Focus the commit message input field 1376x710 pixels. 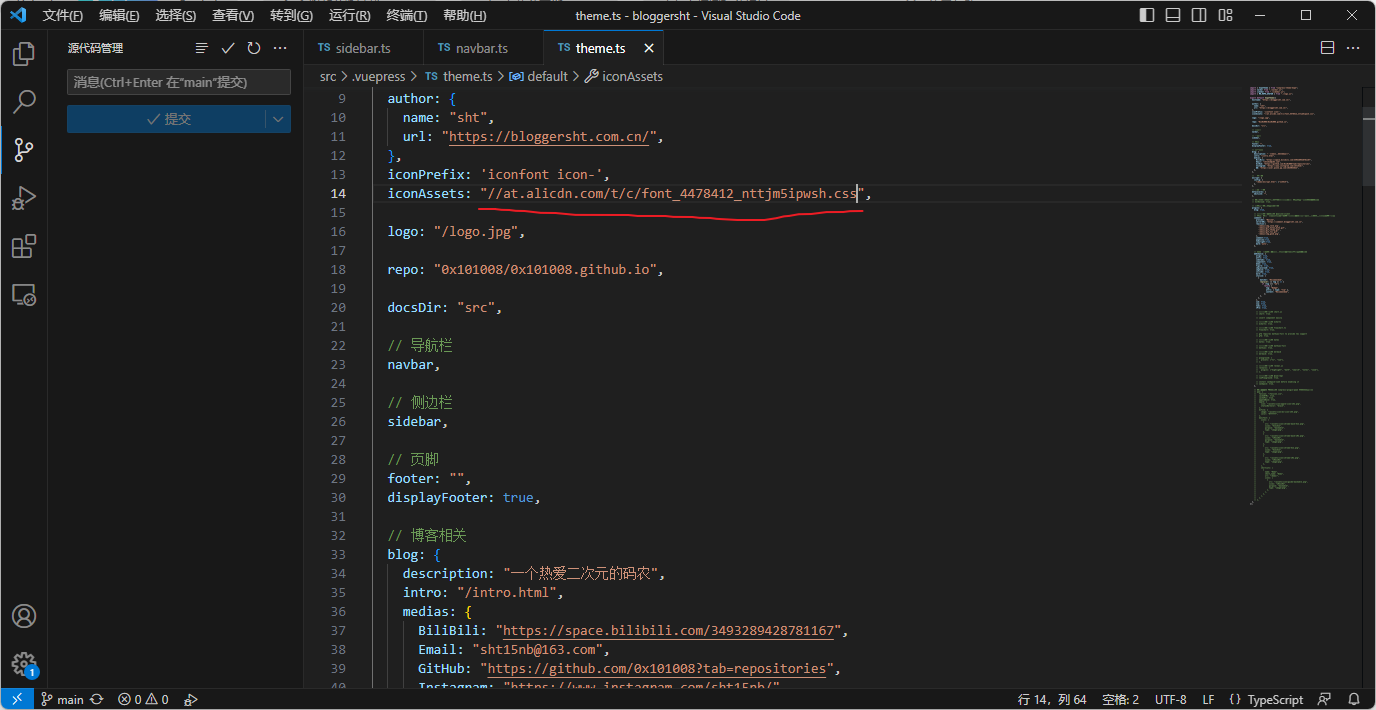click(179, 82)
